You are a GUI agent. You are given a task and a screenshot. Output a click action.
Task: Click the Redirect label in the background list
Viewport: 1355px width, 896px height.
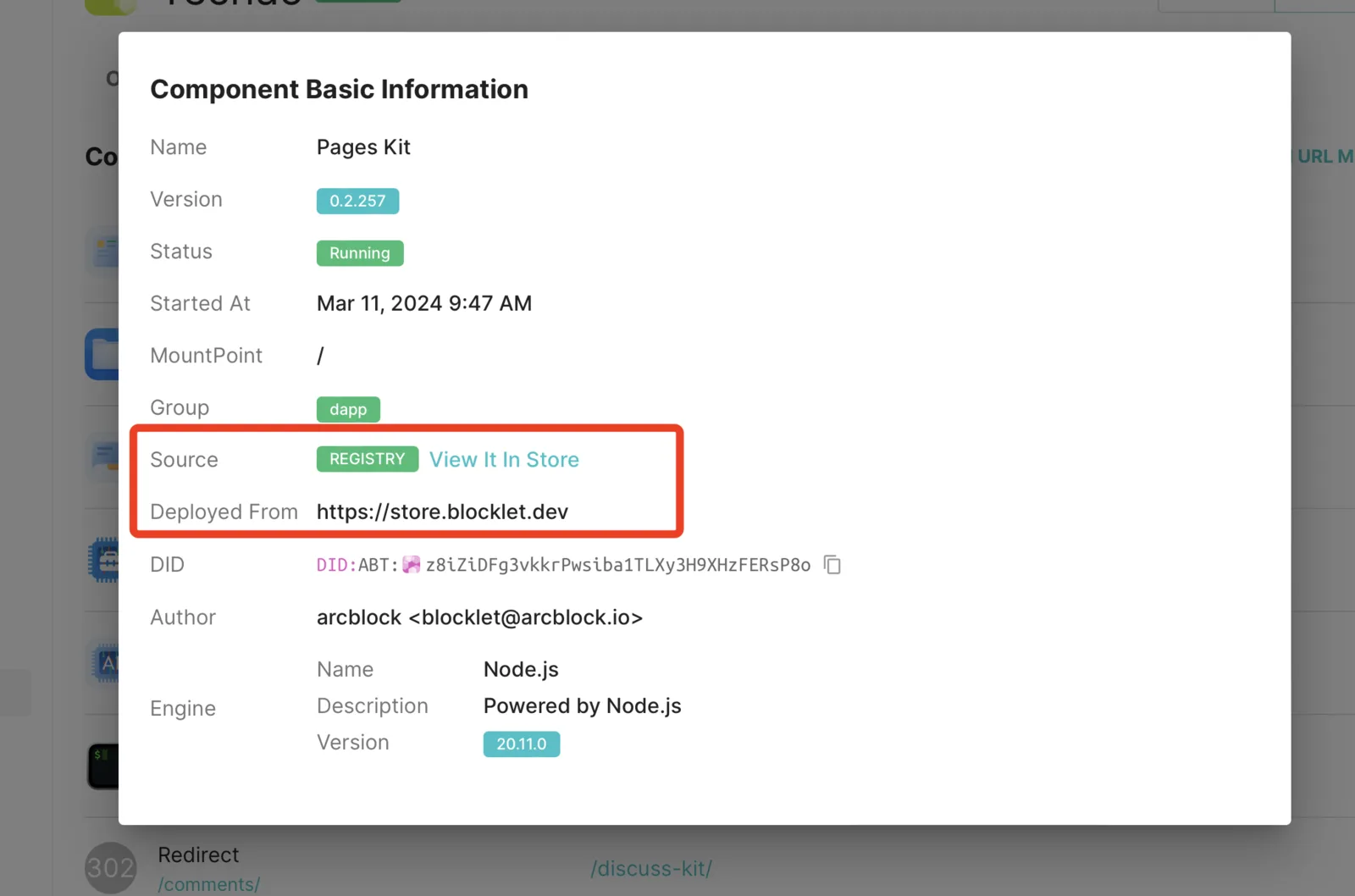point(198,855)
